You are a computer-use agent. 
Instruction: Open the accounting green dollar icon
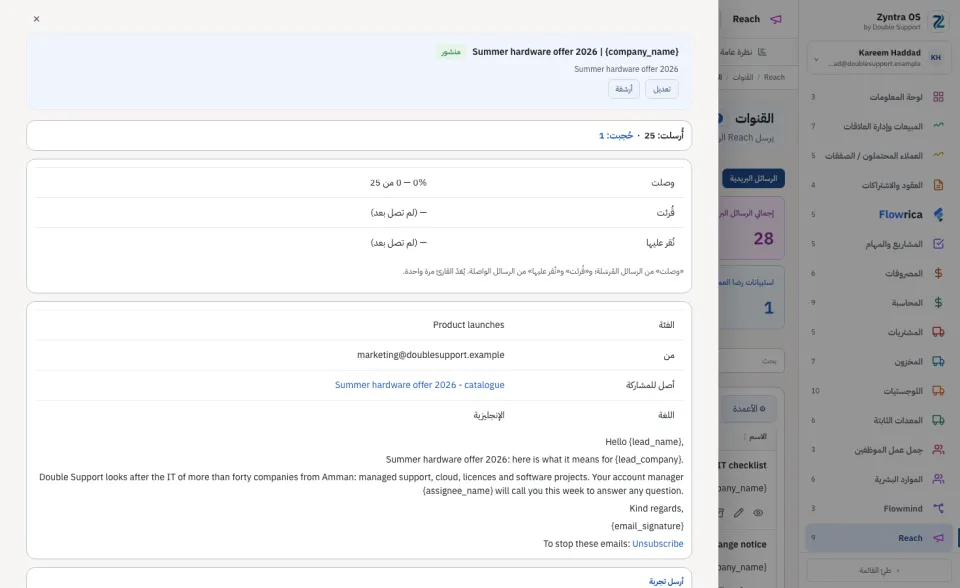[x=938, y=303]
